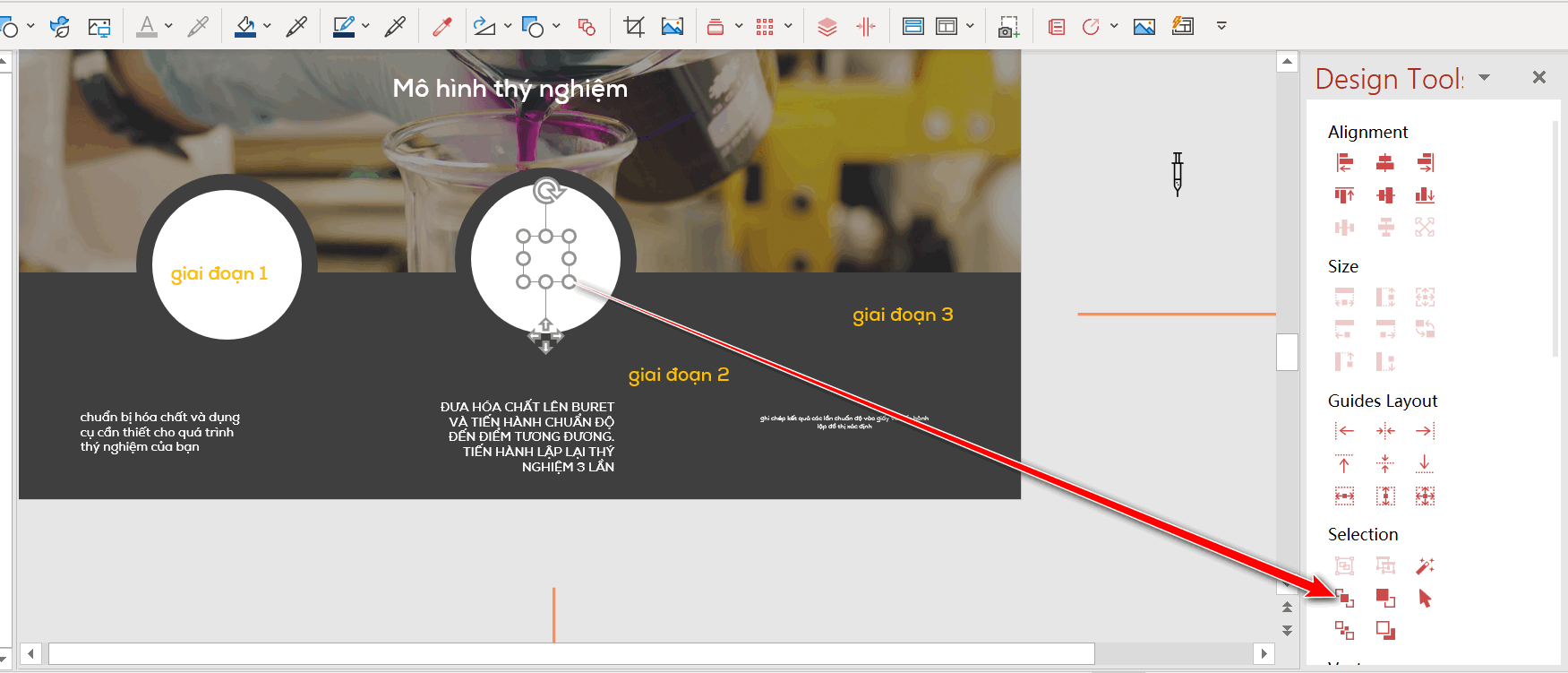This screenshot has width=1568, height=673.
Task: Click the Align Top icon
Action: 1344,195
